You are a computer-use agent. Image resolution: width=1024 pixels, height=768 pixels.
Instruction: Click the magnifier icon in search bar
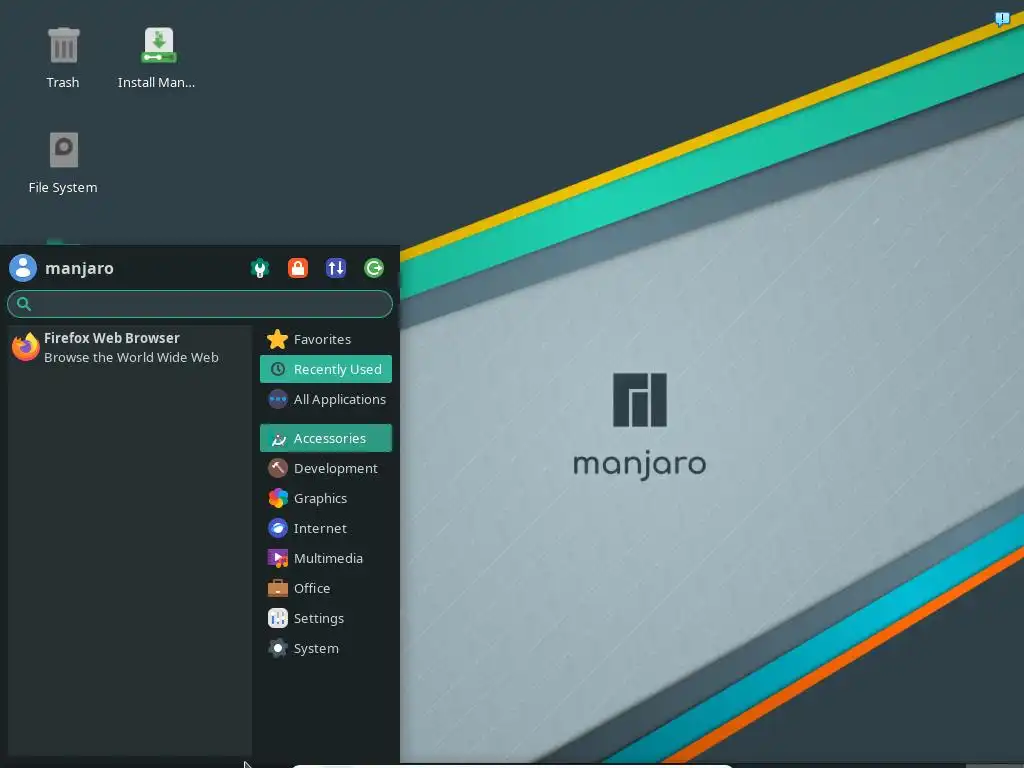(24, 304)
